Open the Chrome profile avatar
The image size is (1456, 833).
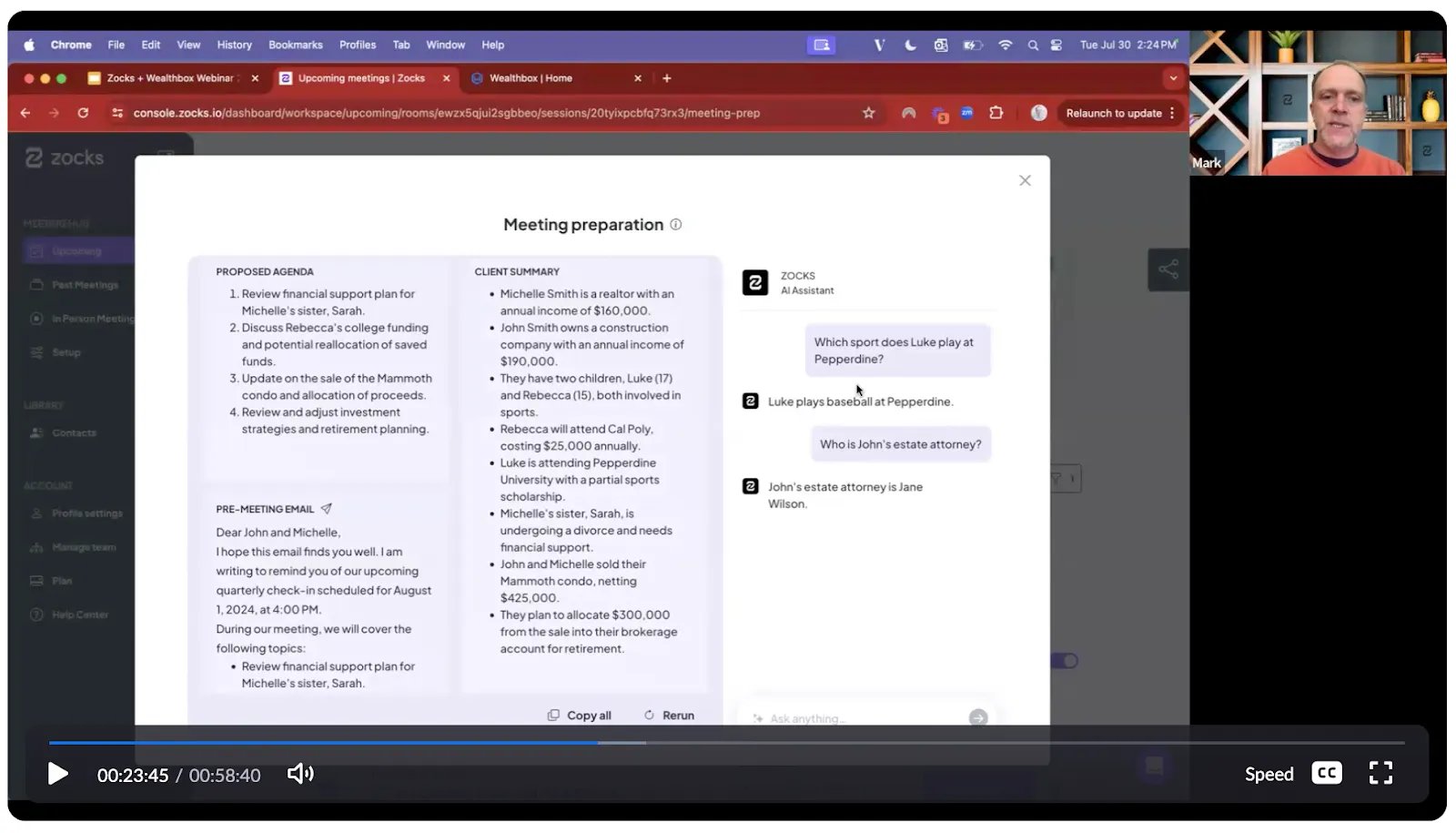[1039, 113]
